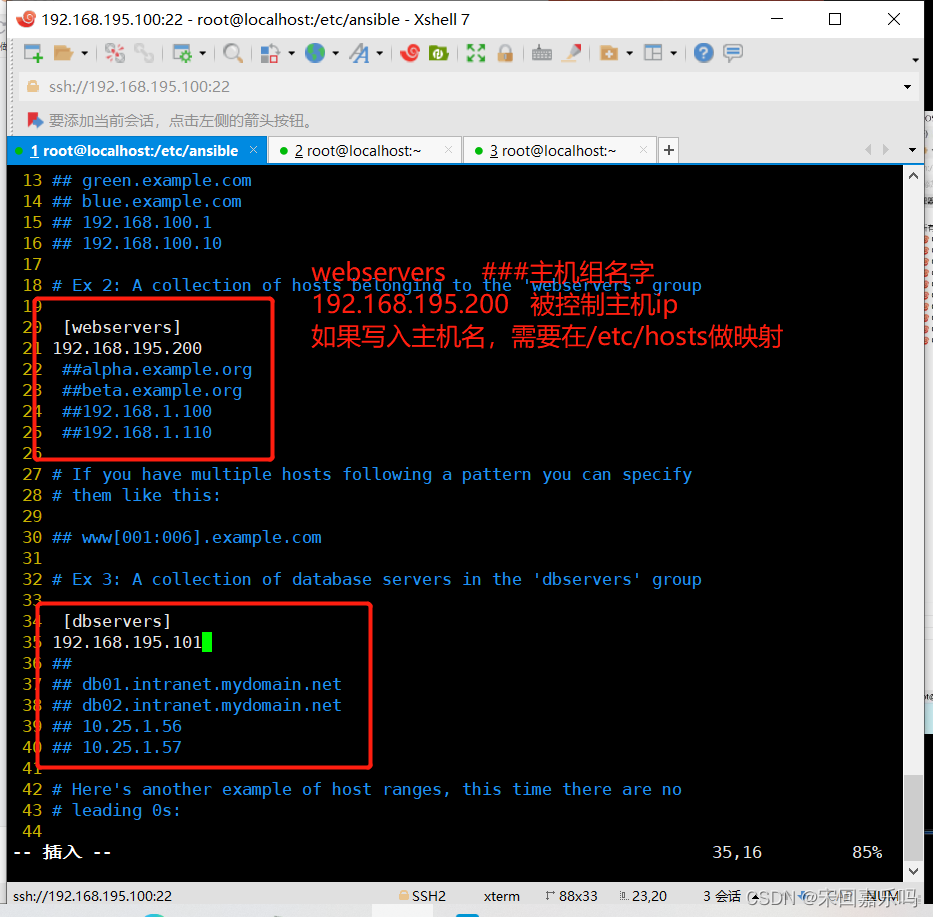Click the 192.168.195.101 host entry
Viewport: 933px width, 917px height.
click(x=127, y=642)
